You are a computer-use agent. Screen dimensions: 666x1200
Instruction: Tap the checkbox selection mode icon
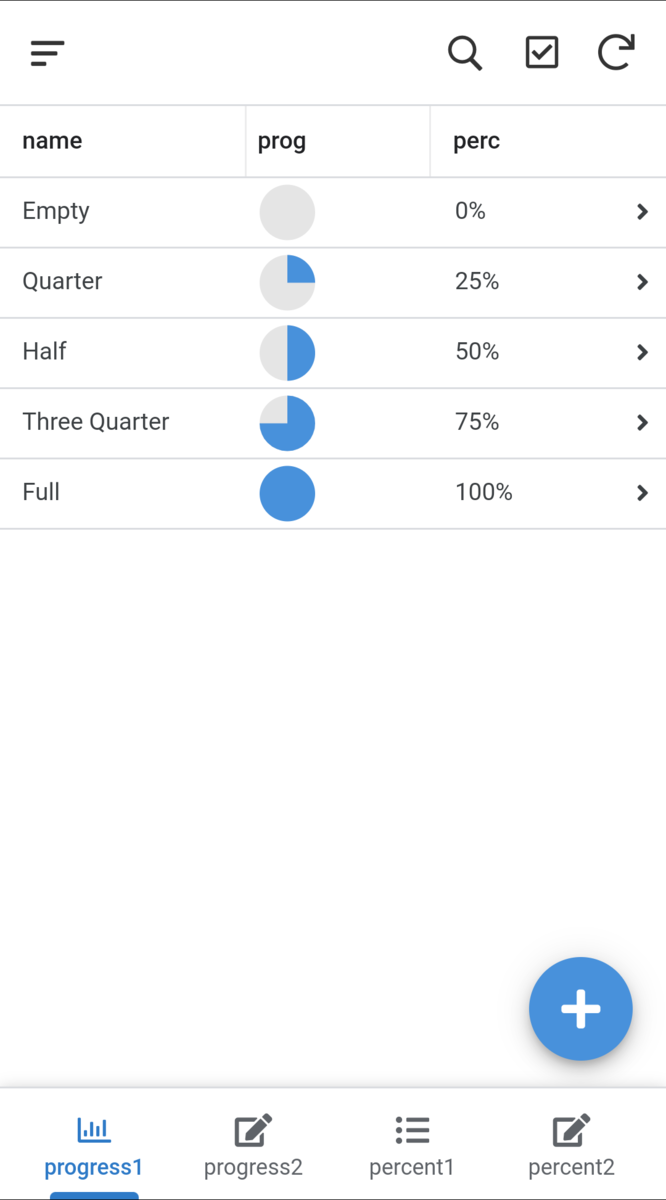click(x=541, y=53)
